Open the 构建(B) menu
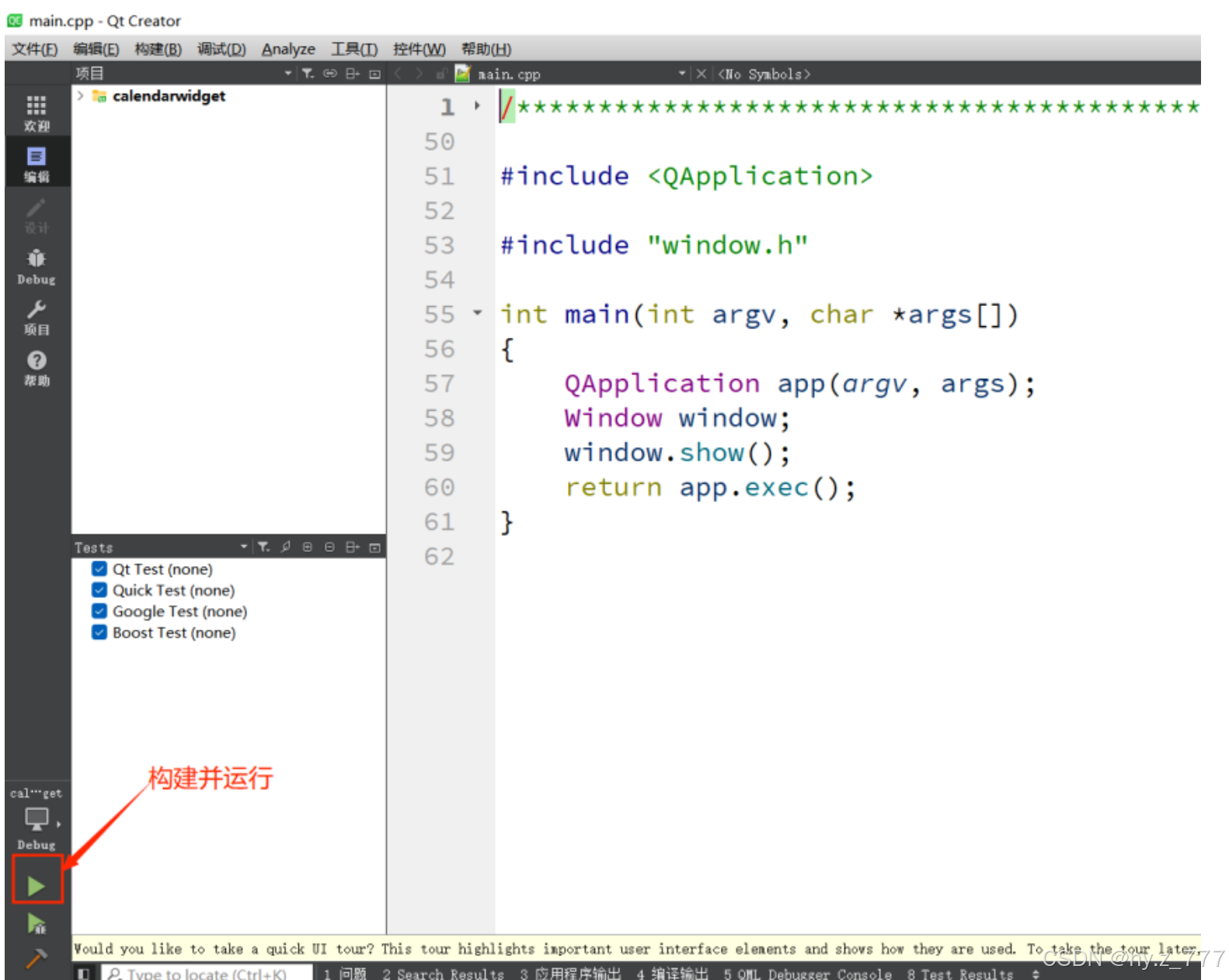This screenshot has height=980, width=1229. coord(158,49)
